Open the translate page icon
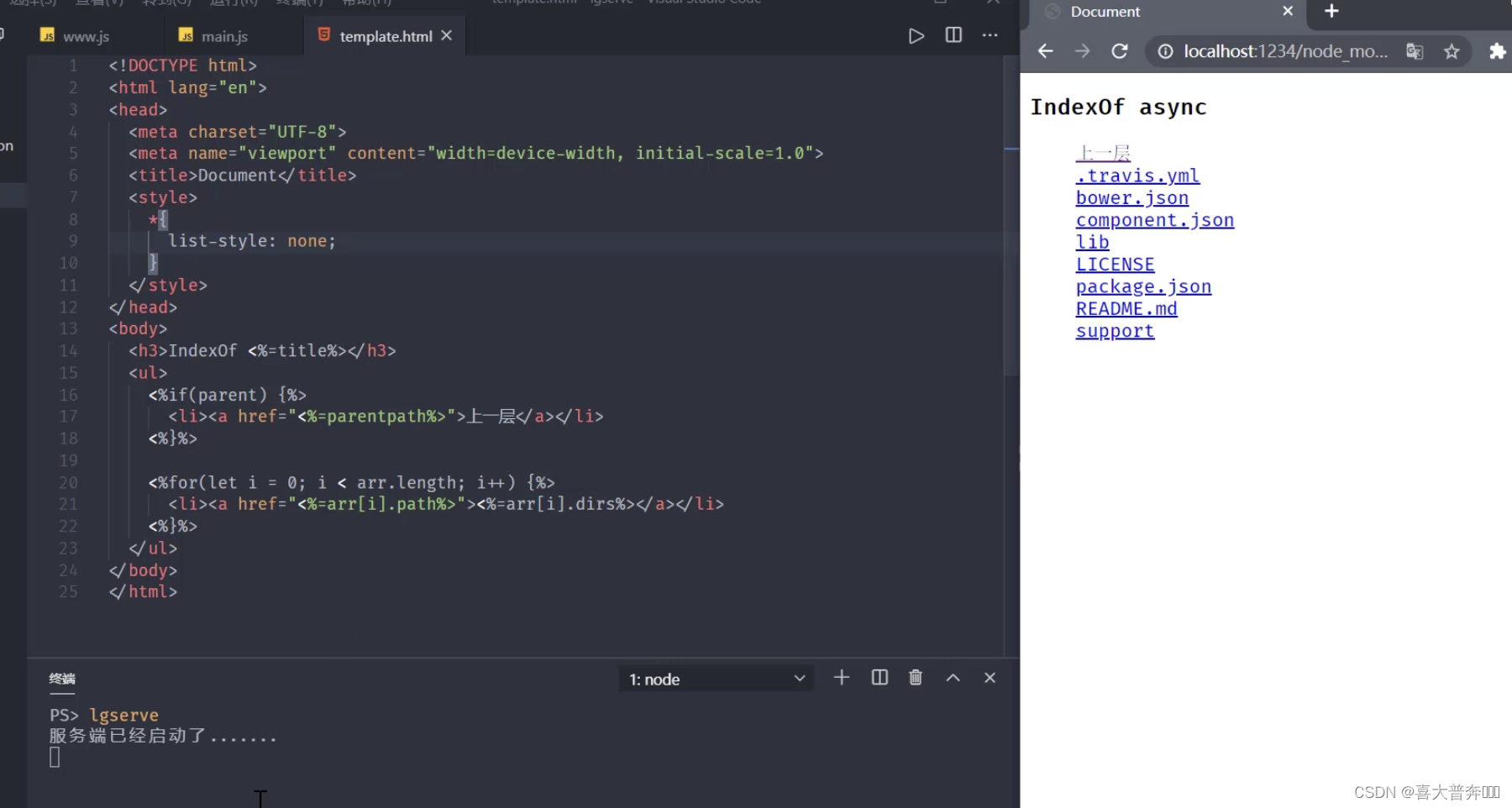The height and width of the screenshot is (808, 1512). (1415, 52)
